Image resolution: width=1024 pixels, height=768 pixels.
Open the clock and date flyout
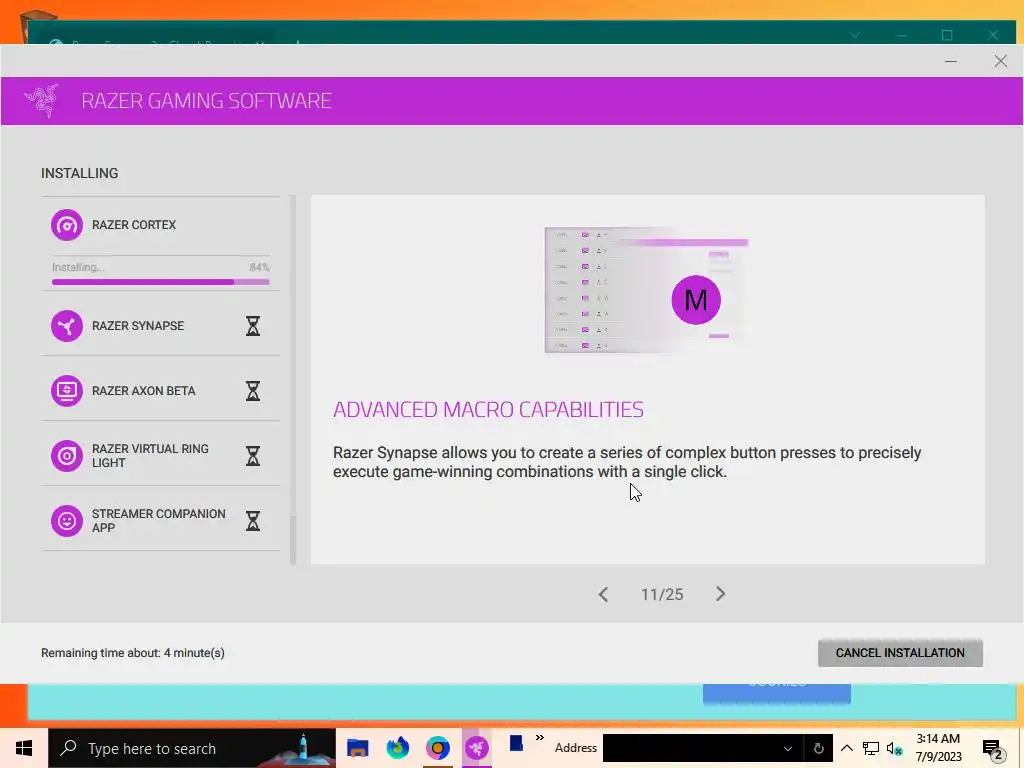coord(938,748)
